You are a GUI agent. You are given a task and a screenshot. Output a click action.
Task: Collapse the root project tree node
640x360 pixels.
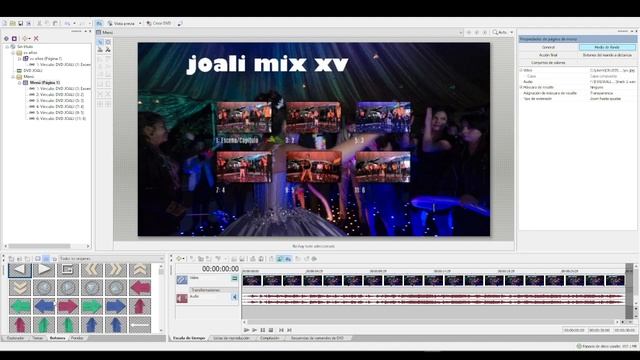7,47
